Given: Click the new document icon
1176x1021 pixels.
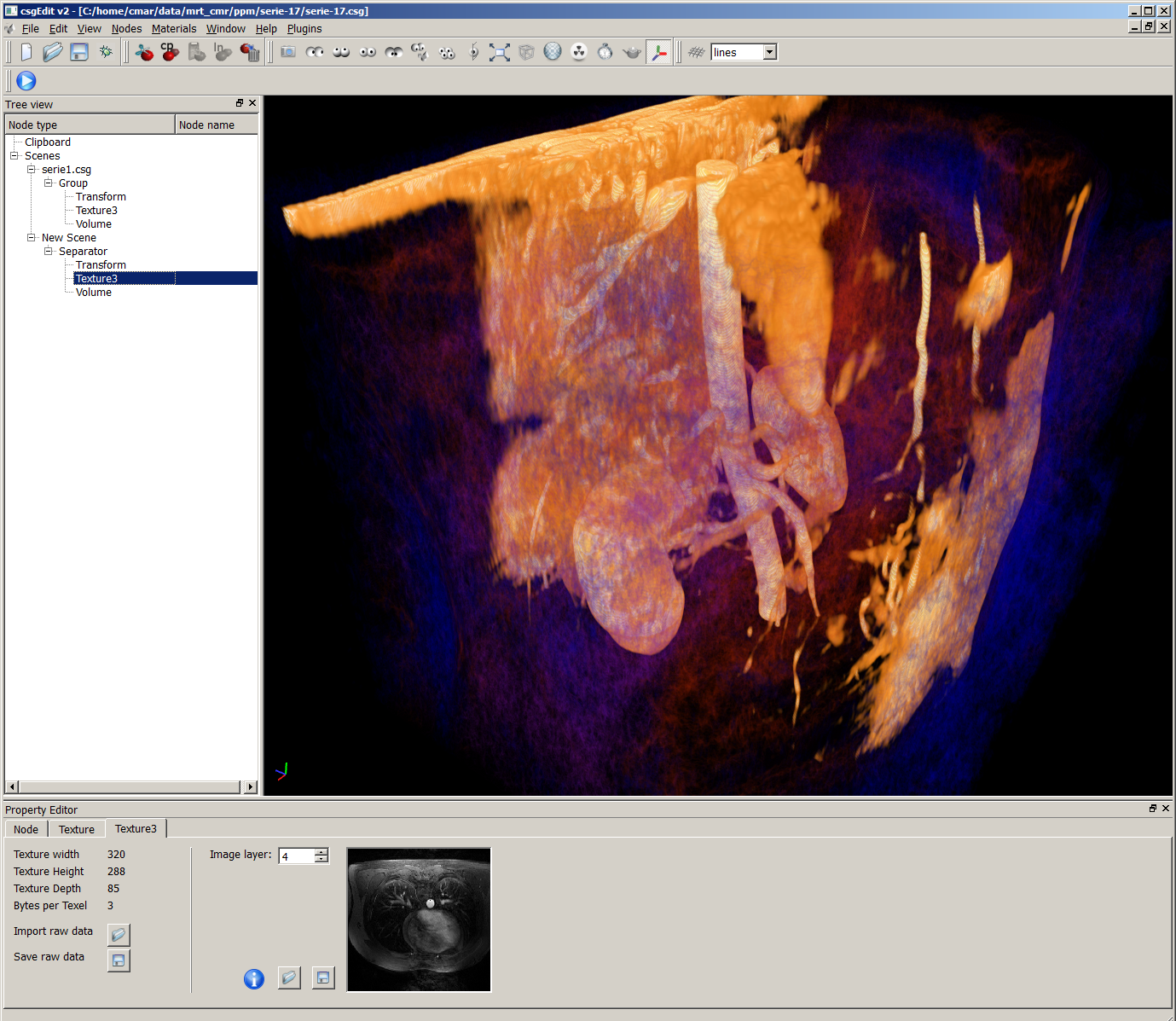Looking at the screenshot, I should point(26,52).
